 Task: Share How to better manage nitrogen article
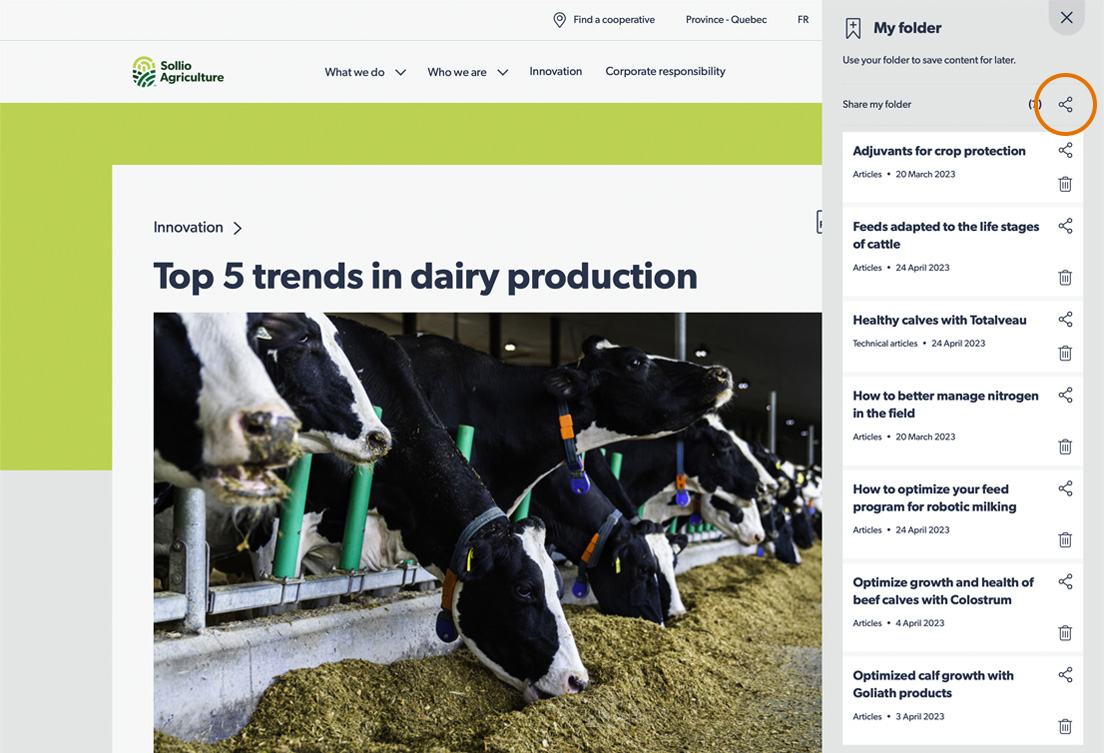tap(1065, 396)
